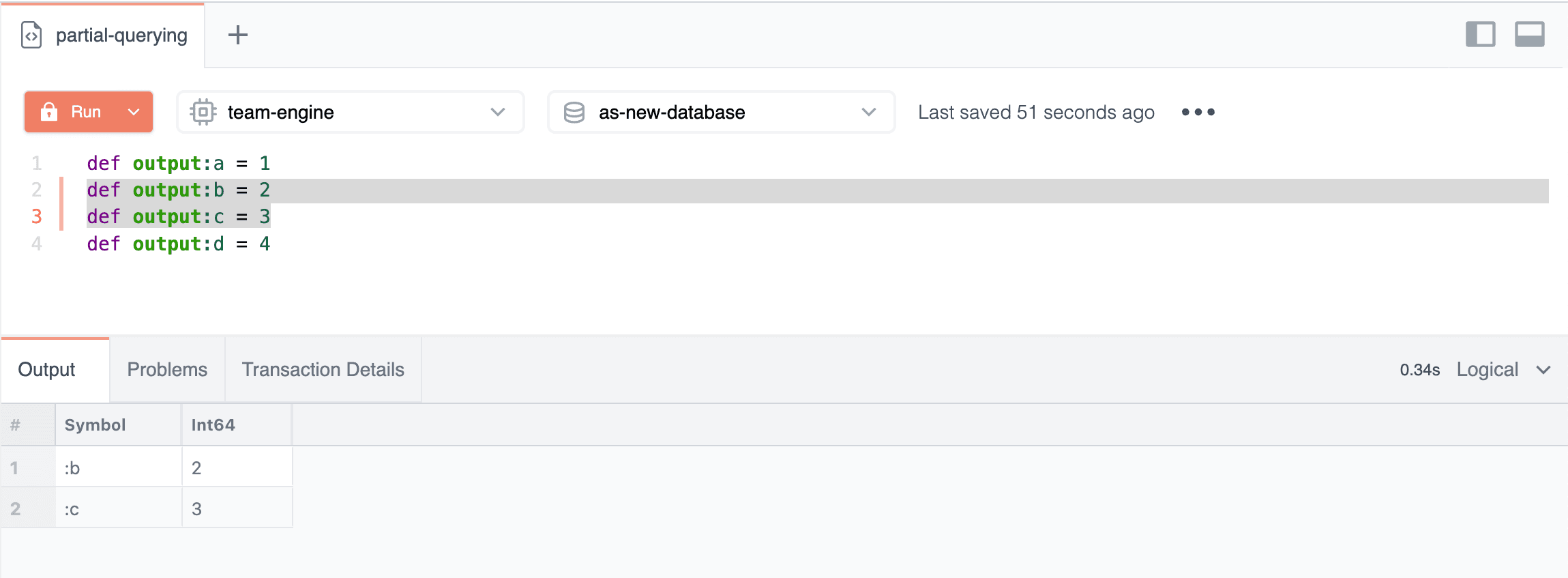
Task: Select the Output tab
Action: tap(46, 370)
